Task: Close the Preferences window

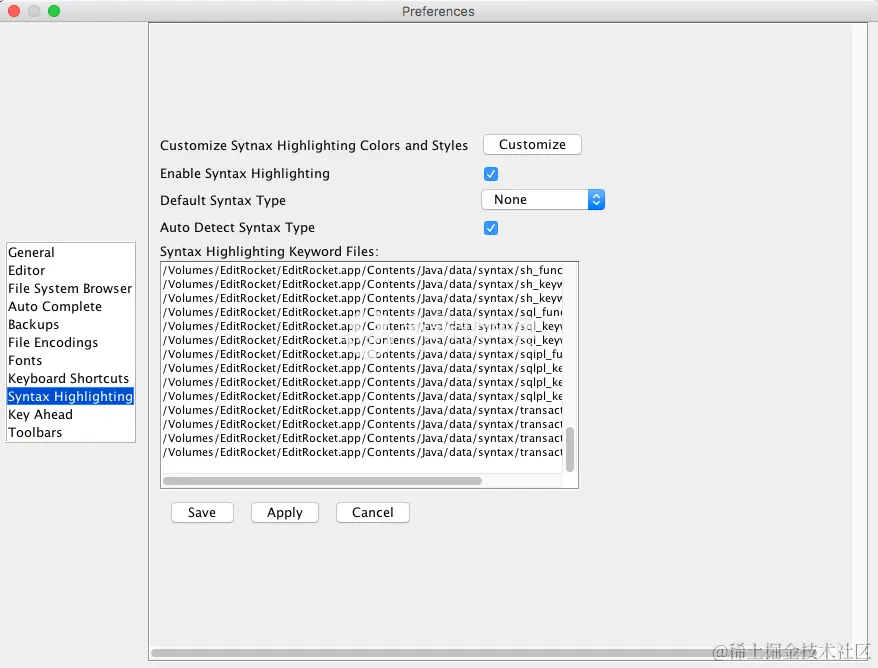Action: tap(14, 11)
